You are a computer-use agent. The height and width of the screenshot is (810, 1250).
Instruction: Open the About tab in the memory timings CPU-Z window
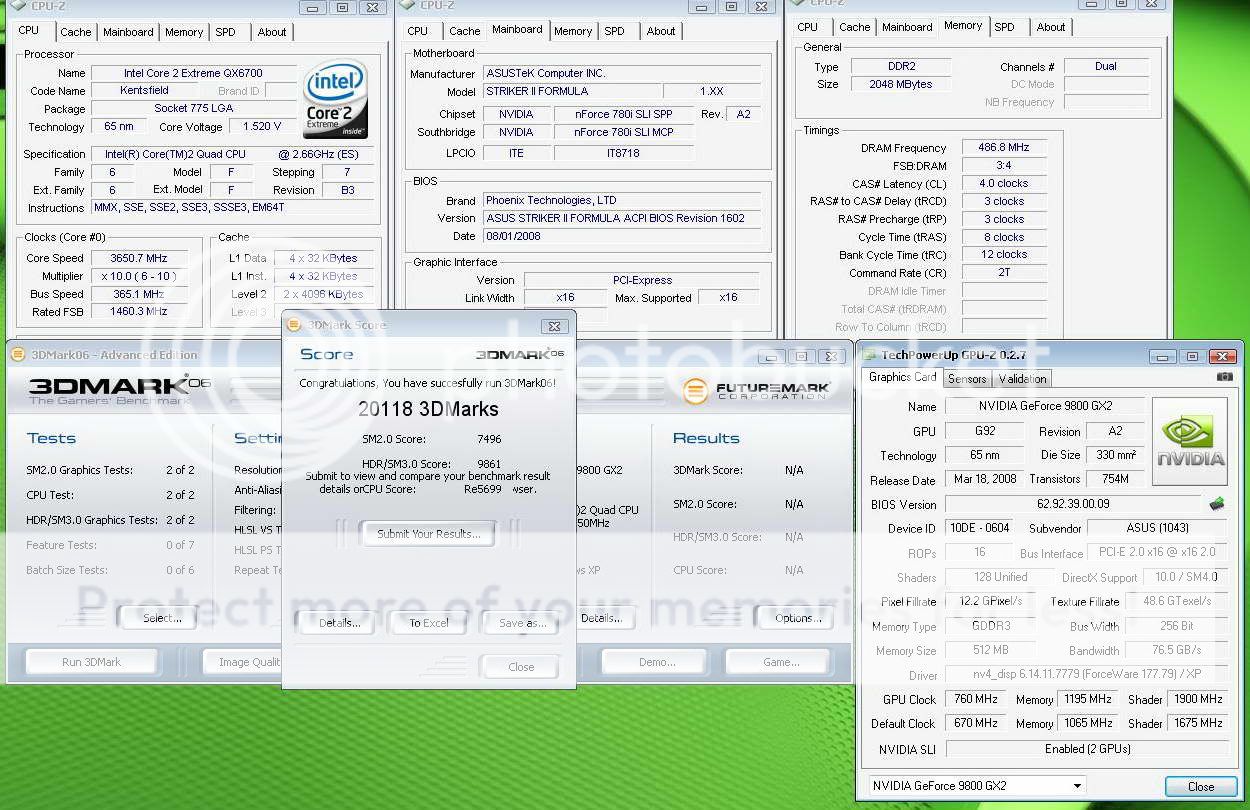1051,27
